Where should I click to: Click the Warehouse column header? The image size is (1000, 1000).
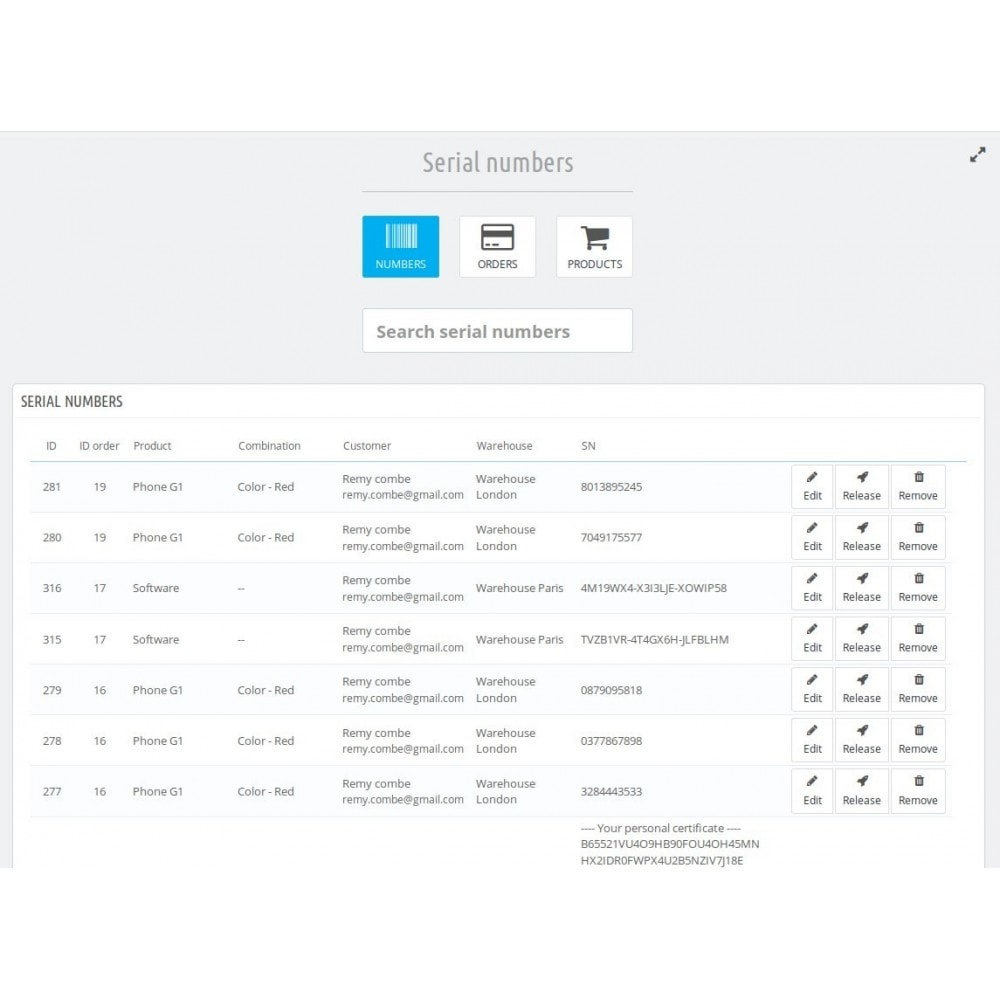[504, 446]
